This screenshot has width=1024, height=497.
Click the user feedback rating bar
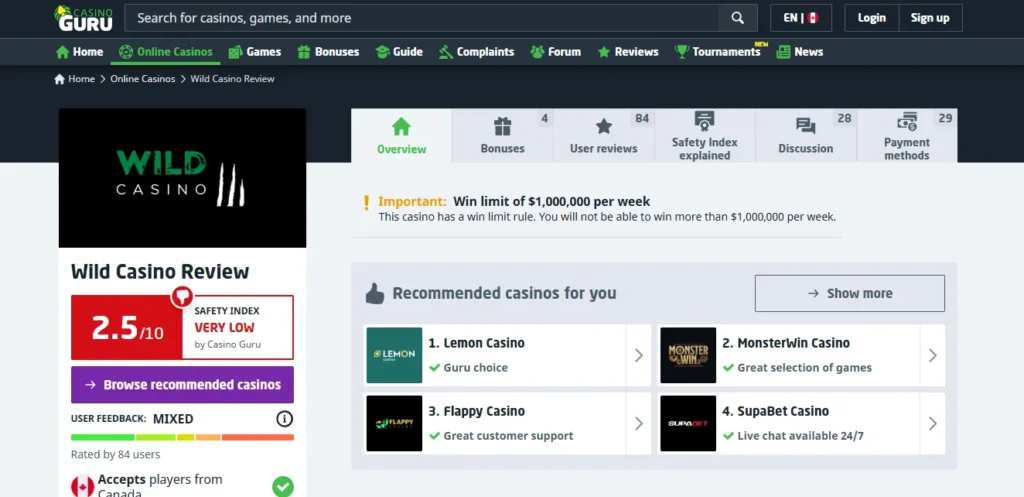[x=182, y=438]
